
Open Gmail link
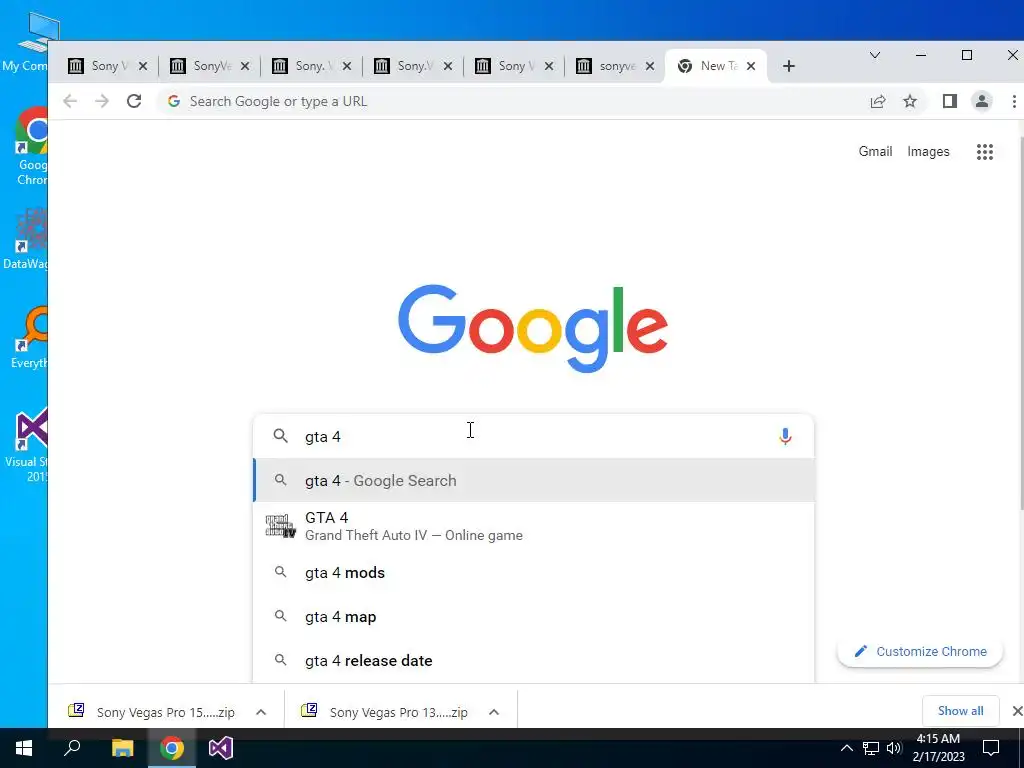pyautogui.click(x=875, y=152)
